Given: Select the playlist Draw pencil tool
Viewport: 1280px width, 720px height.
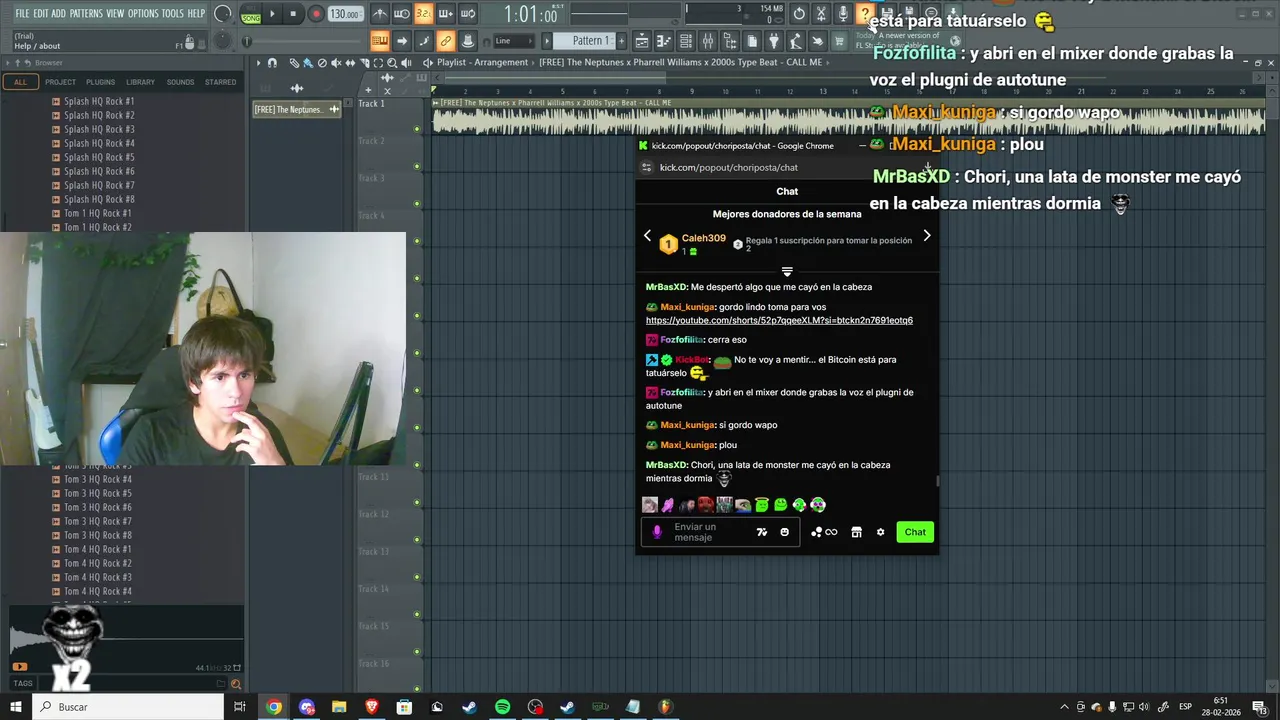Looking at the screenshot, I should pyautogui.click(x=294, y=62).
